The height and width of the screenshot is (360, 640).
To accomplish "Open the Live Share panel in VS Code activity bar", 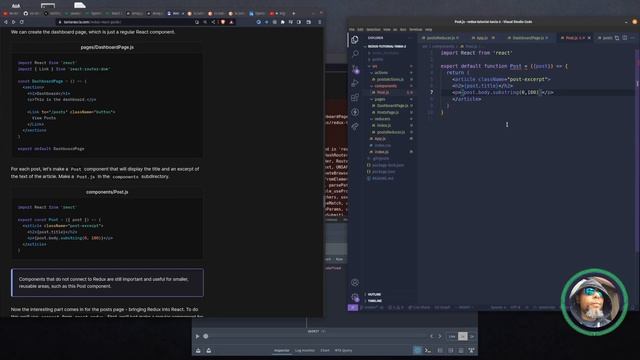I will point(355,127).
